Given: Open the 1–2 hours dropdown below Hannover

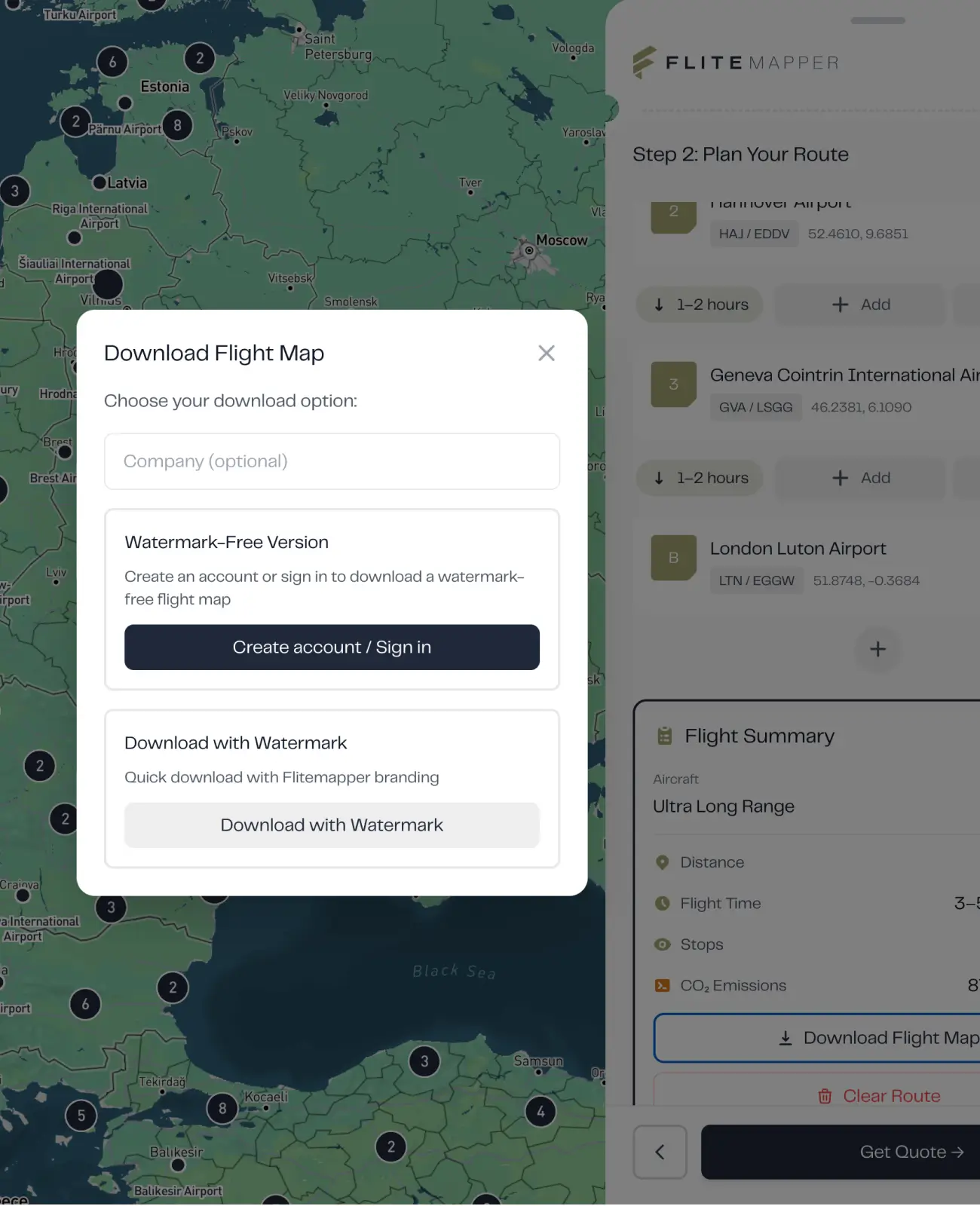Looking at the screenshot, I should [x=700, y=305].
